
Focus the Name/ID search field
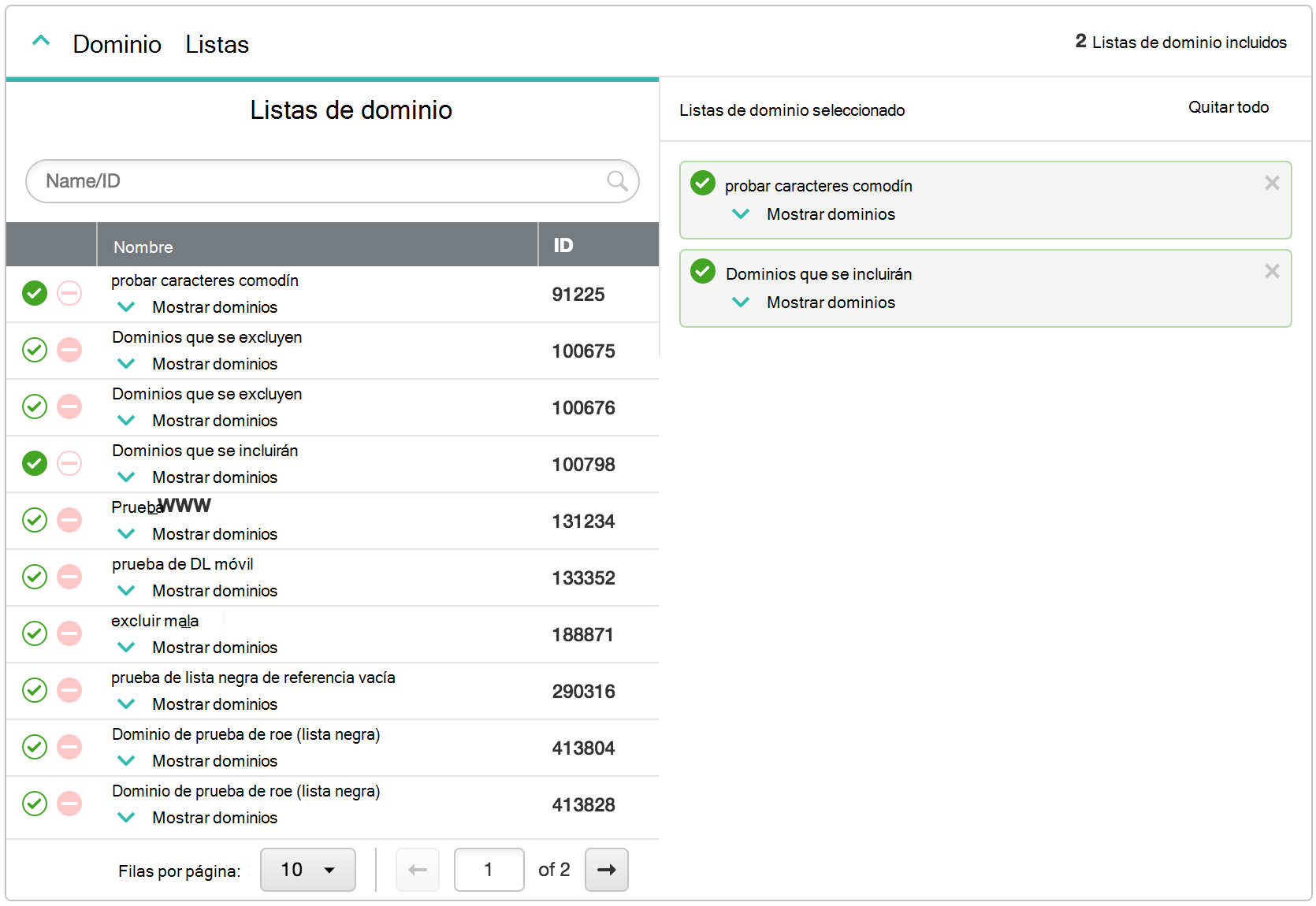(332, 181)
